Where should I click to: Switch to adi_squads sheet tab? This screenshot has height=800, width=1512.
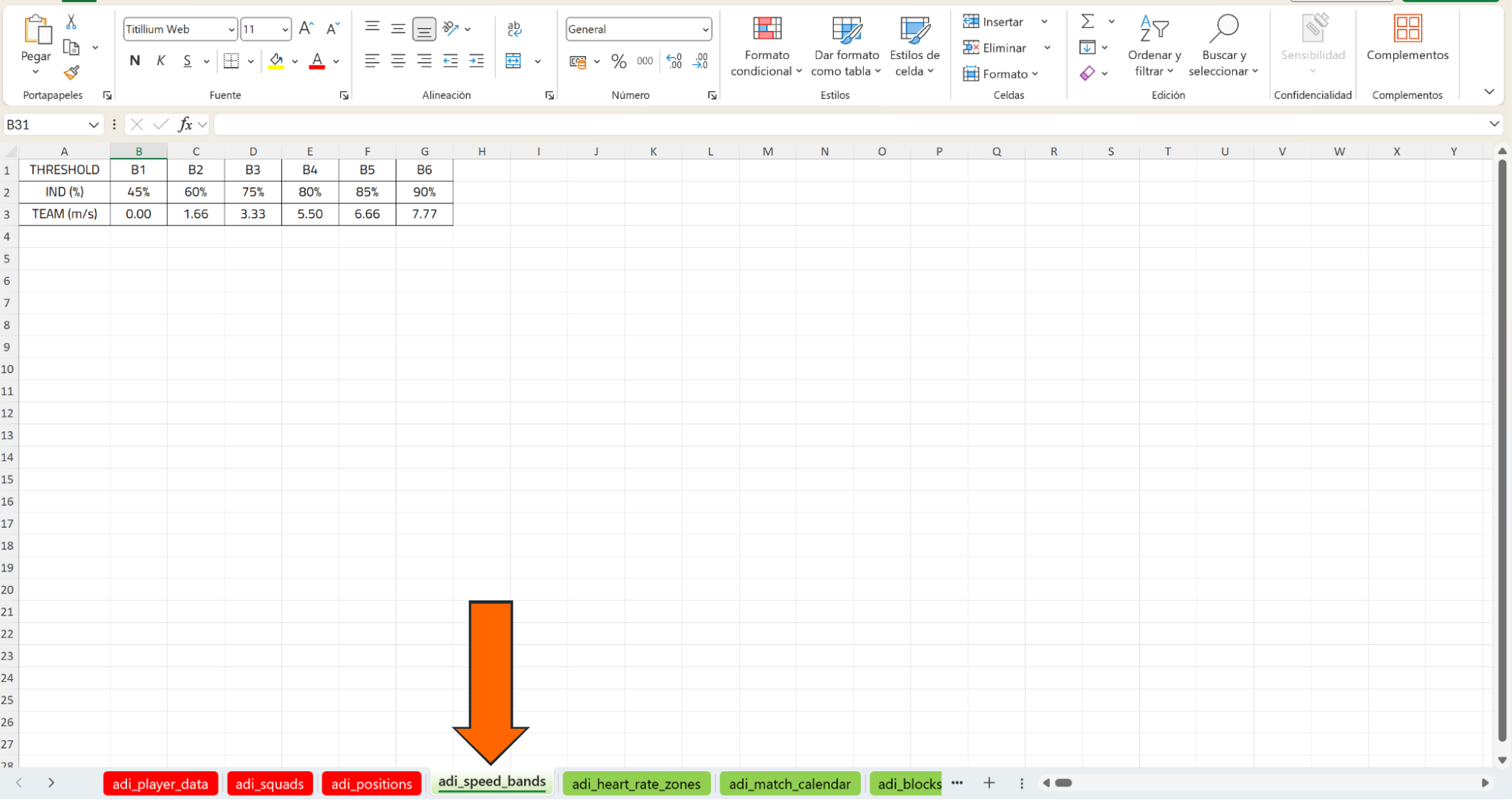[x=269, y=784]
